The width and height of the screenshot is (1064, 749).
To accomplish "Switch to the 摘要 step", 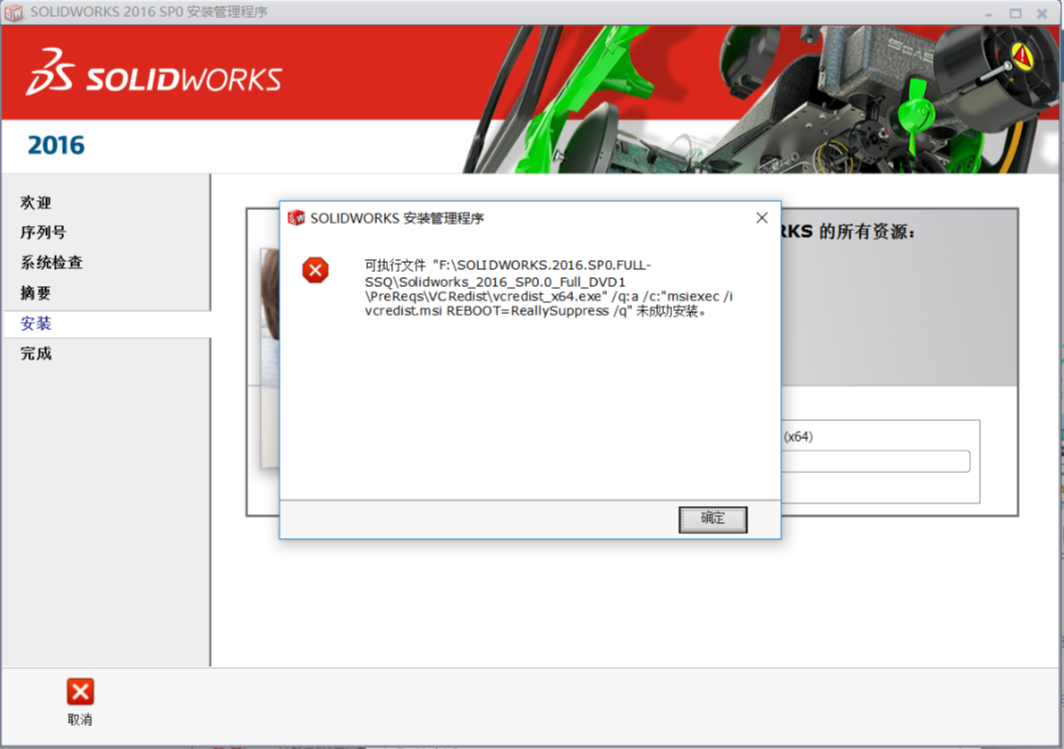I will pyautogui.click(x=35, y=292).
